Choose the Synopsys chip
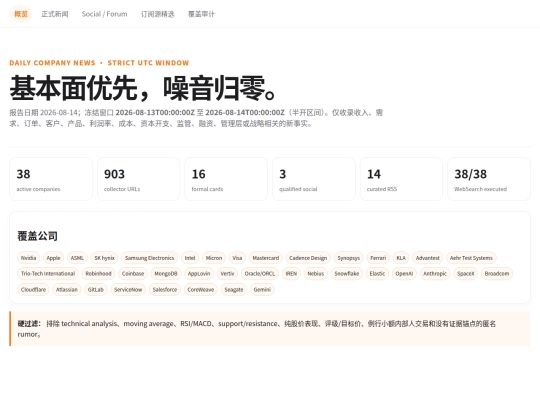Image resolution: width=540 pixels, height=405 pixels. pos(349,258)
